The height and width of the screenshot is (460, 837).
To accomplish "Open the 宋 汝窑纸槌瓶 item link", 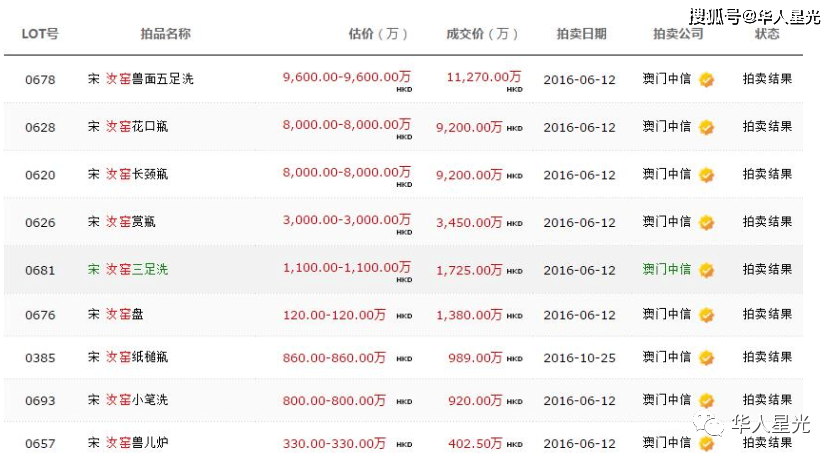I will (128, 357).
